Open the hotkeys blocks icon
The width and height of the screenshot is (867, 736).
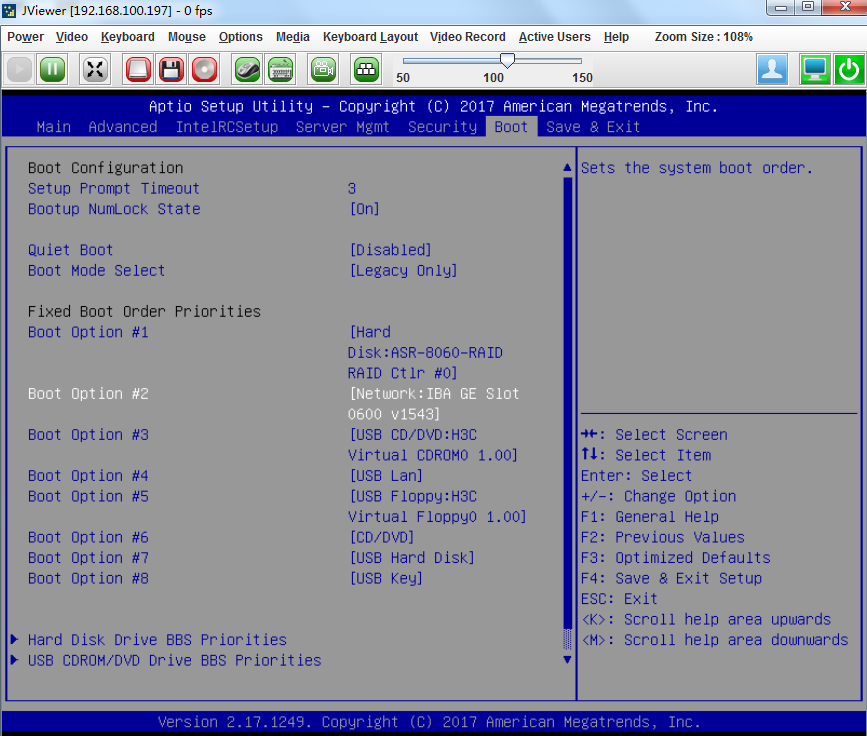tap(366, 70)
